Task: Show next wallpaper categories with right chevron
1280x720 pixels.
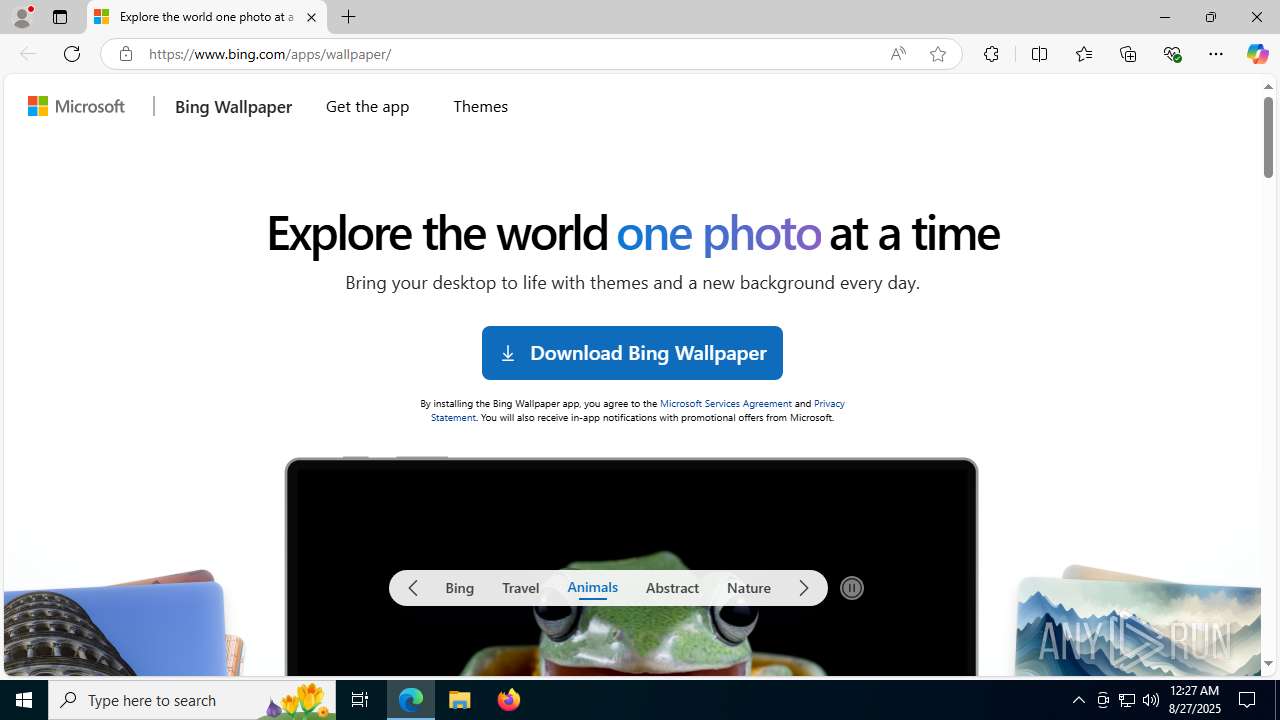Action: tap(804, 588)
